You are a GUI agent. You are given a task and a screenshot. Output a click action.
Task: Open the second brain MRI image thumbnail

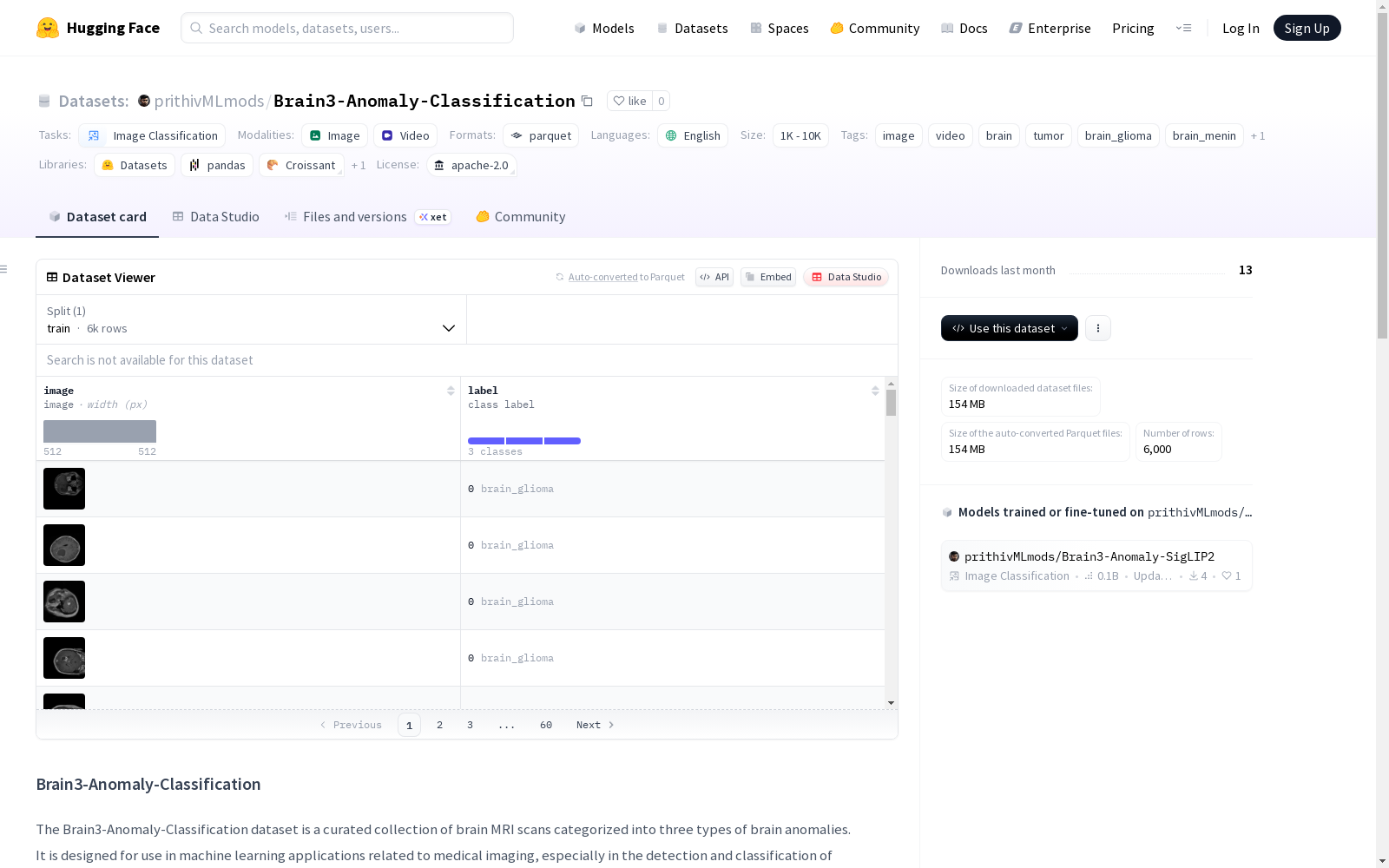click(64, 545)
